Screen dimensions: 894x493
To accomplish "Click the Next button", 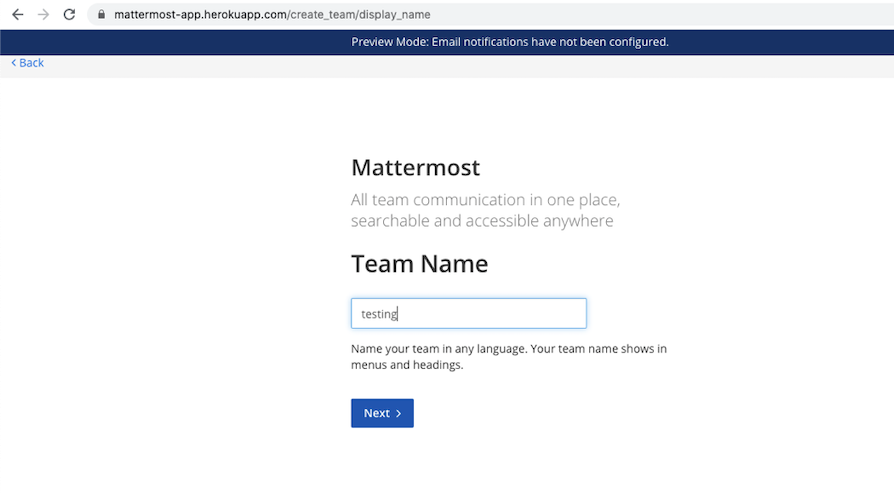I will tap(382, 413).
